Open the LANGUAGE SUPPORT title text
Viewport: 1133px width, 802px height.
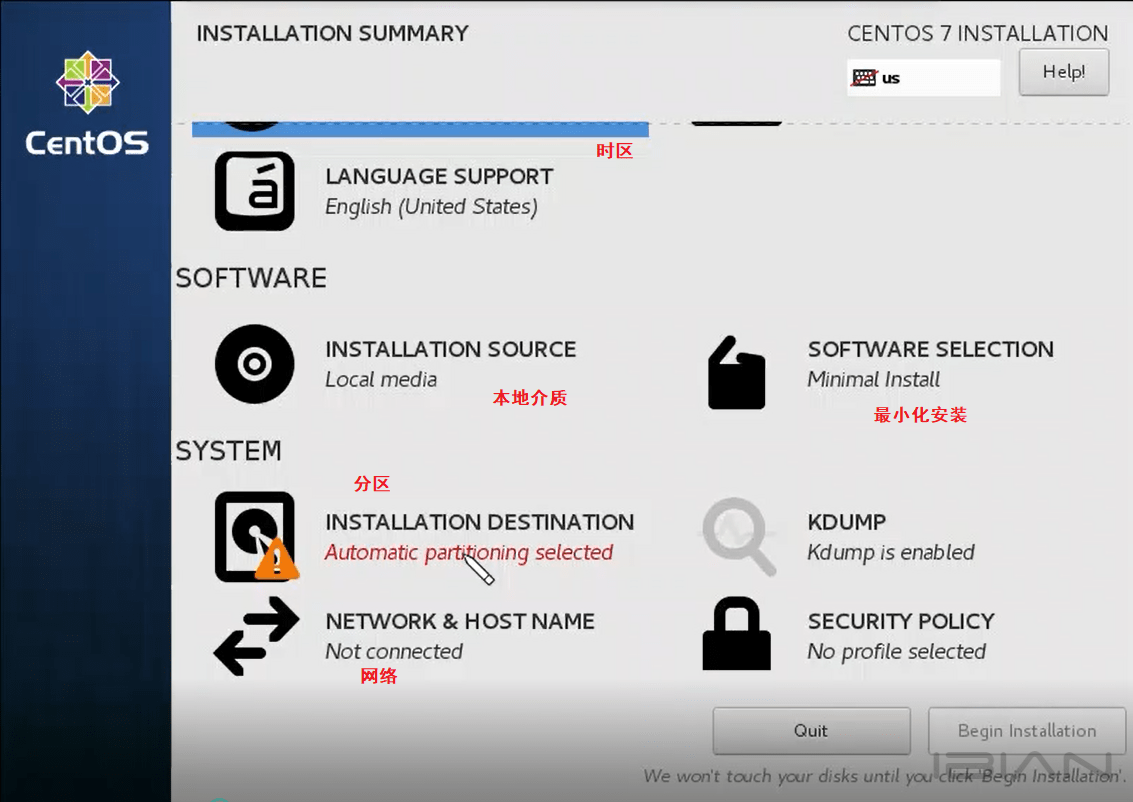[439, 176]
